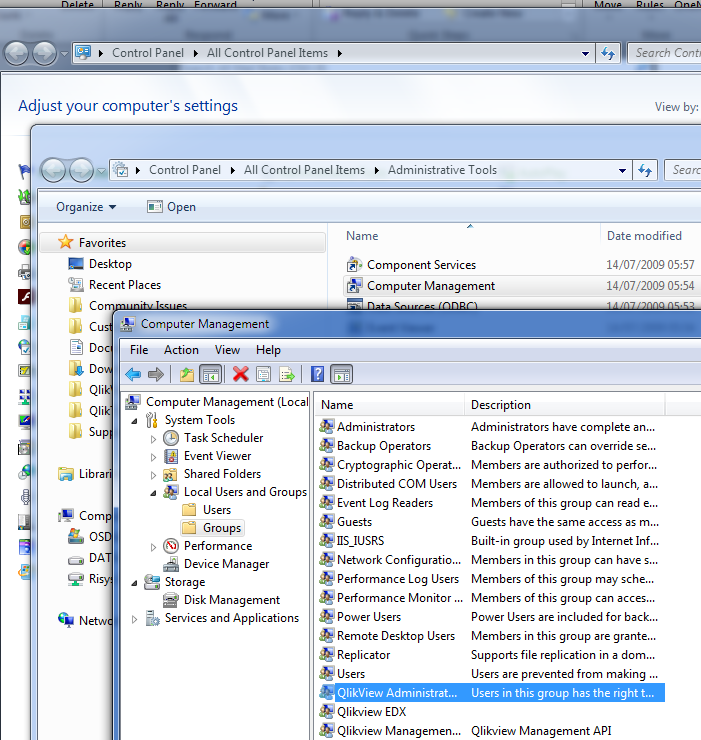This screenshot has width=701, height=740.
Task: Open the Organize dropdown menu
Action: tap(86, 207)
